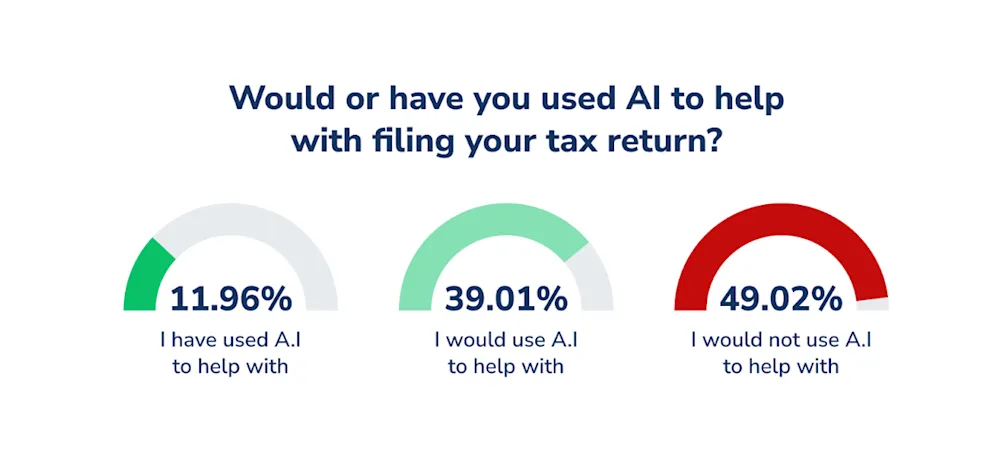Screen dimensions: 1000x457
Task: Click the green 11.96% gauge arc segment
Action: click(x=144, y=275)
